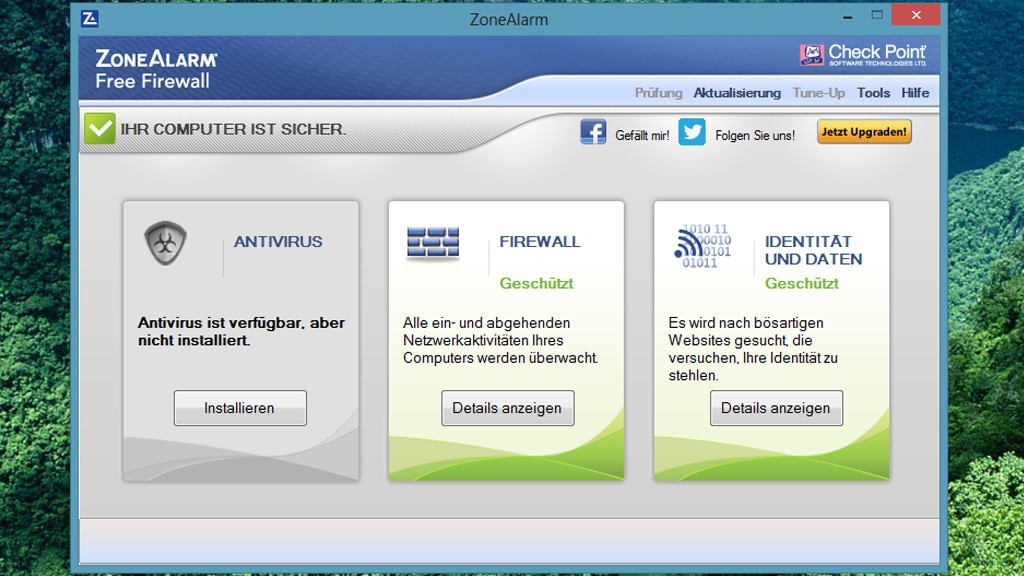
Task: Click the Identity binary data icon
Action: (702, 246)
